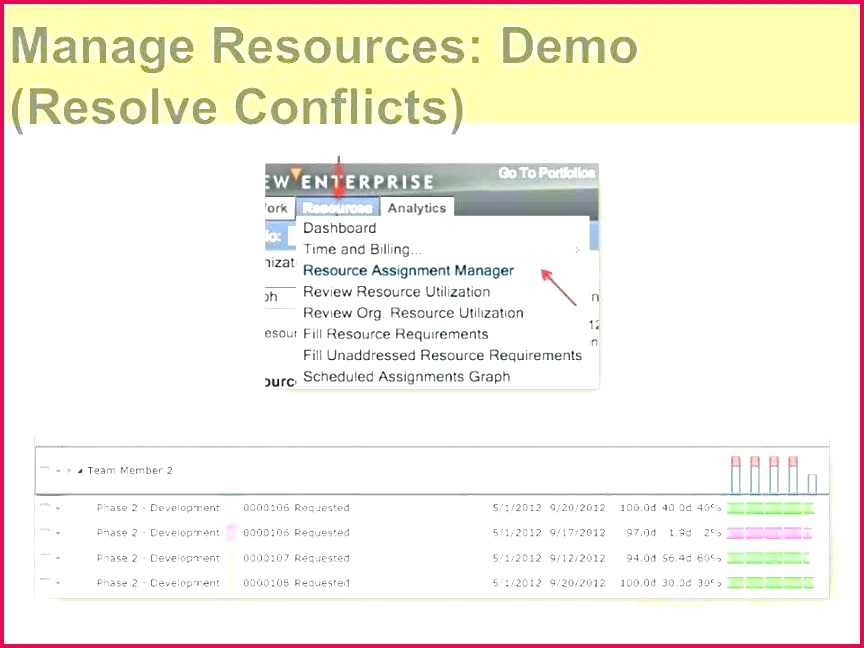Open row dropdown arrow for Team Member 2
Image resolution: width=864 pixels, height=648 pixels.
(x=58, y=471)
